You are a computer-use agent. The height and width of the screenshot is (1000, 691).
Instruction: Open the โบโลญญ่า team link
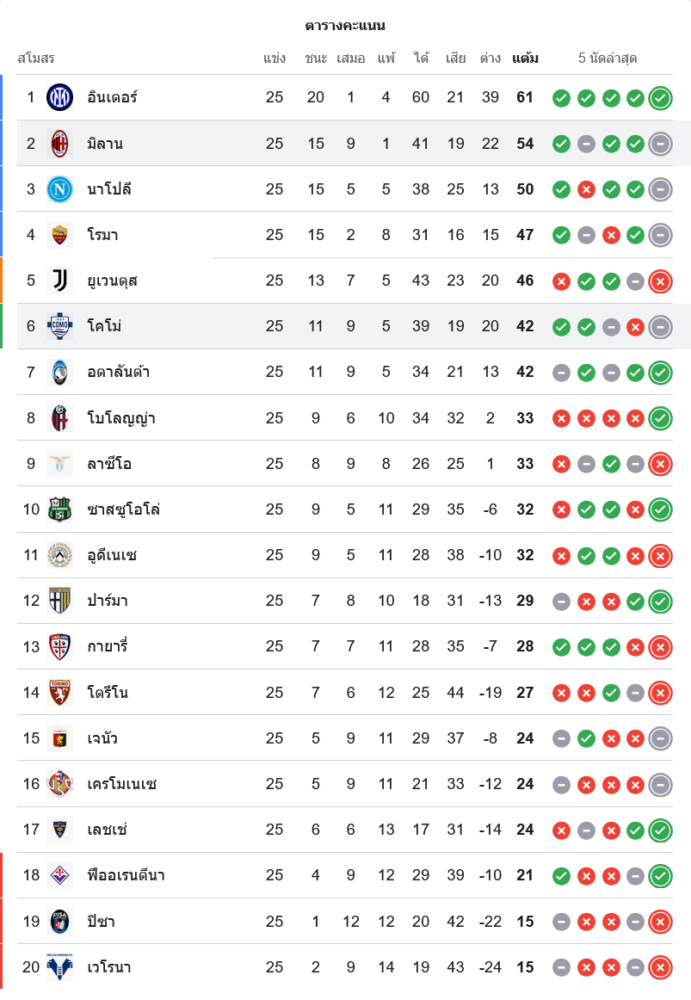pos(121,418)
